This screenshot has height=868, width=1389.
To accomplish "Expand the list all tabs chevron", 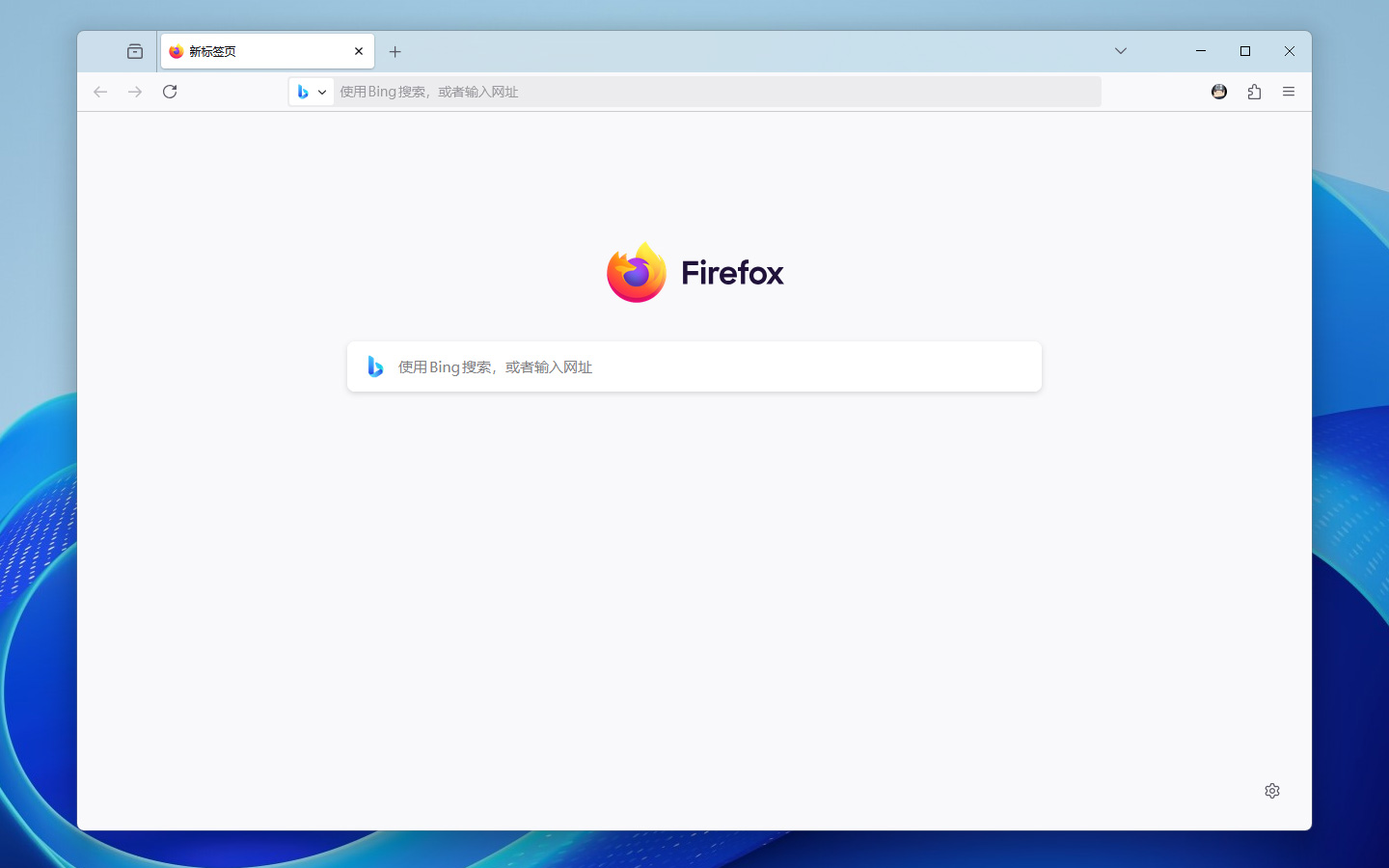I will (1121, 51).
